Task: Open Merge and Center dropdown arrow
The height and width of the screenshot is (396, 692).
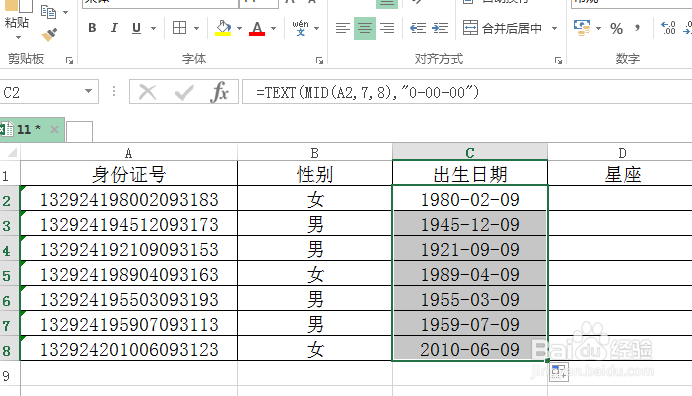Action: point(554,28)
